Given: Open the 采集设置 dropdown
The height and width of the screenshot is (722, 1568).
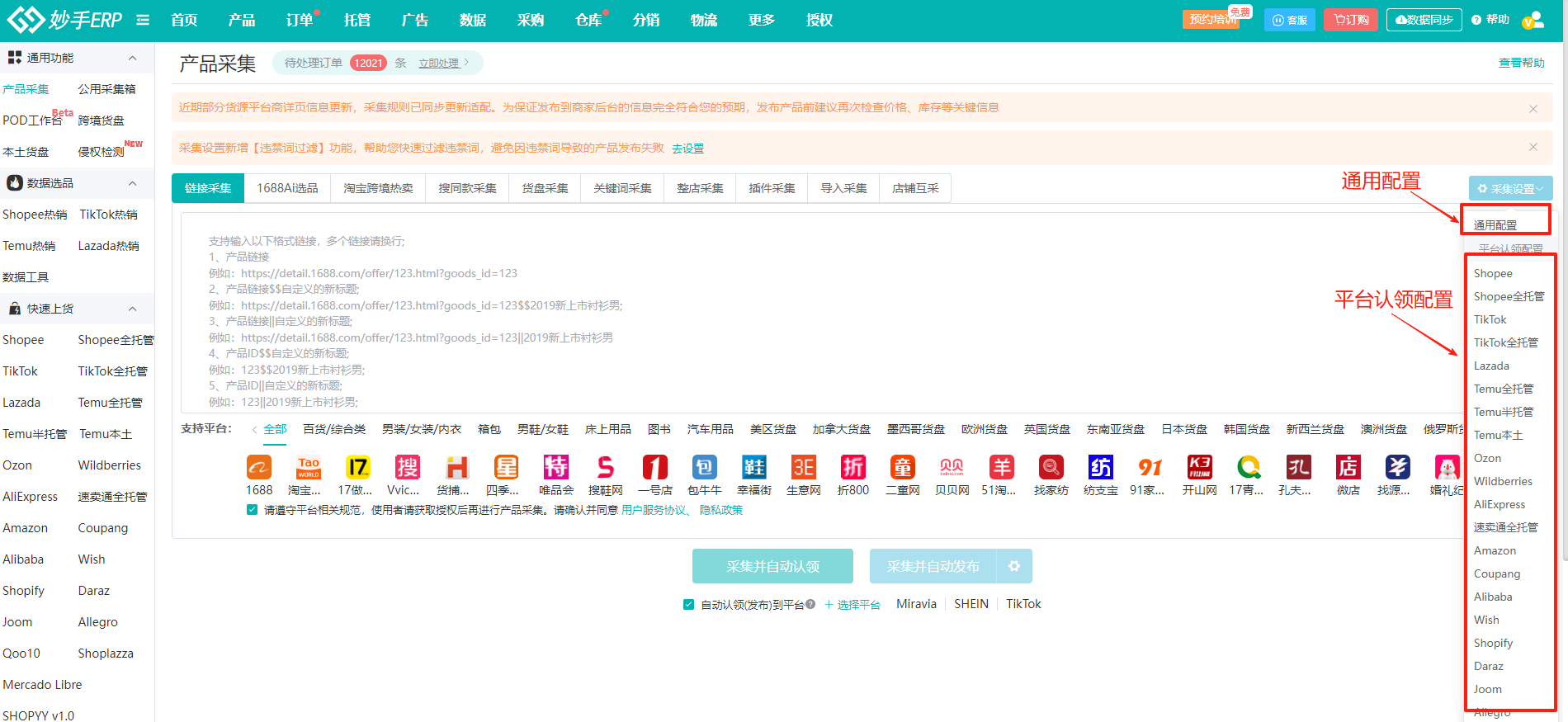Looking at the screenshot, I should pos(1510,188).
